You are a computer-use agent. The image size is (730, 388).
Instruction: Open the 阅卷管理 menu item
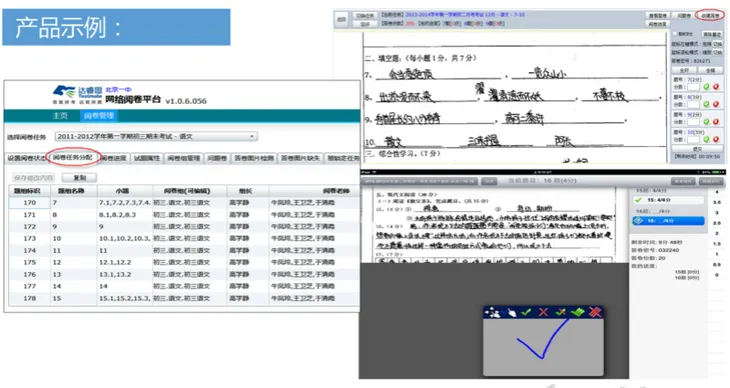99,116
